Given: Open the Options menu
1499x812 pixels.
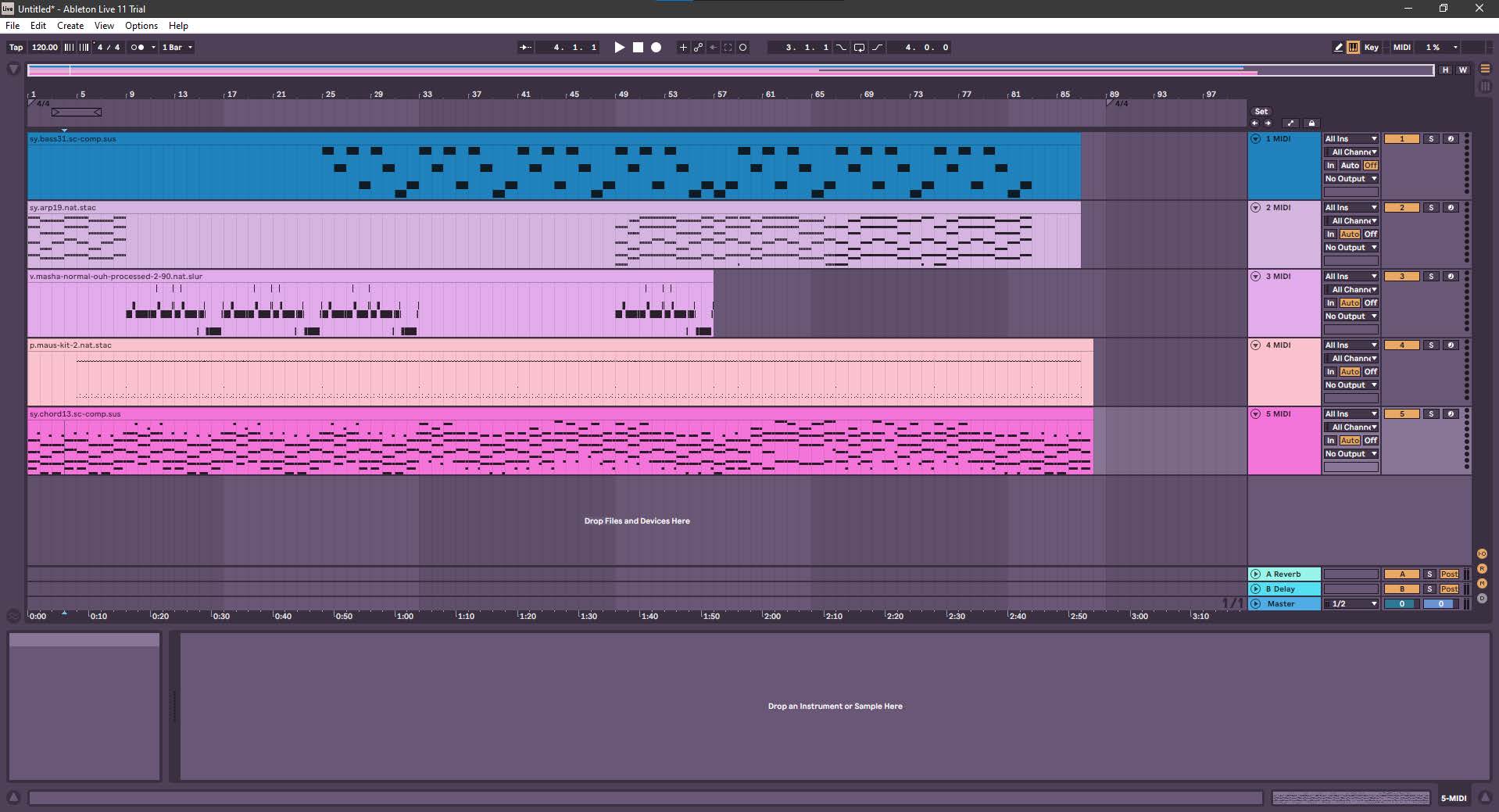Looking at the screenshot, I should pyautogui.click(x=141, y=26).
